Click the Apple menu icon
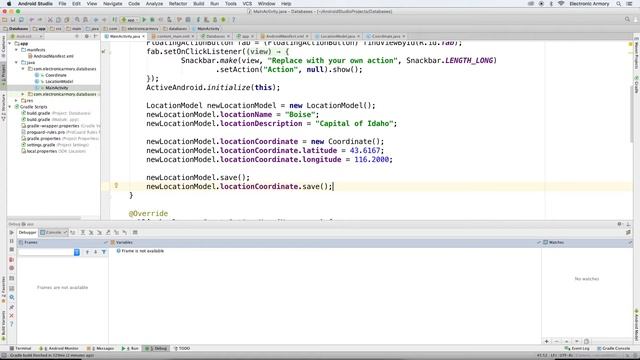 click(x=9, y=4)
